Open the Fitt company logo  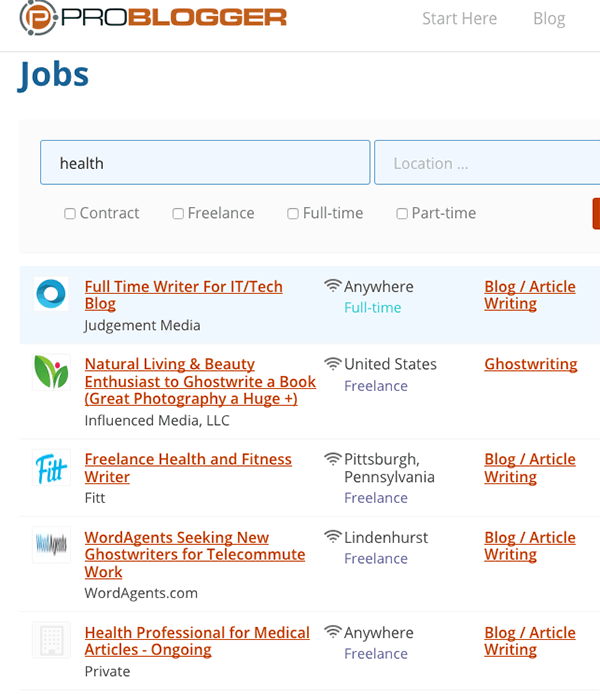tap(51, 468)
